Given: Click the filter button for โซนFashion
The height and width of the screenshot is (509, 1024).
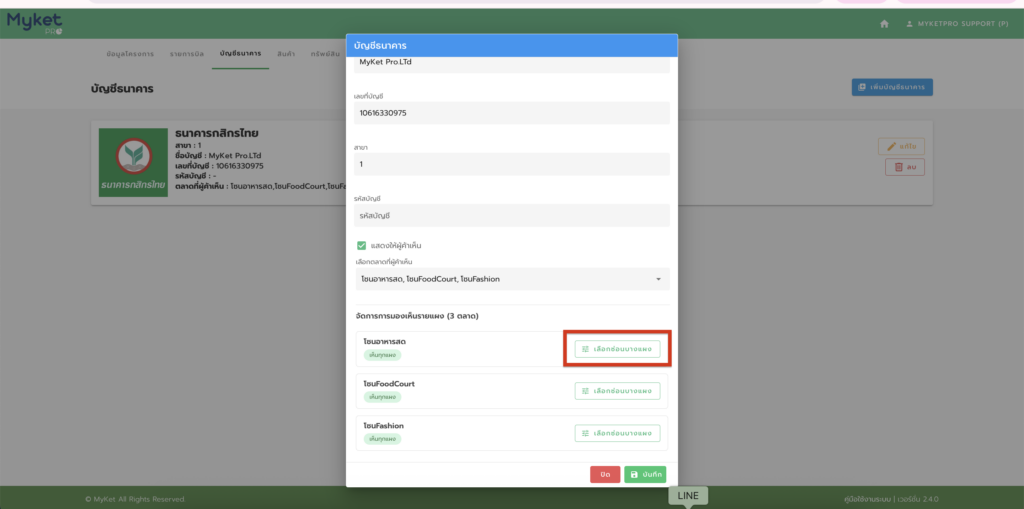Looking at the screenshot, I should (617, 433).
